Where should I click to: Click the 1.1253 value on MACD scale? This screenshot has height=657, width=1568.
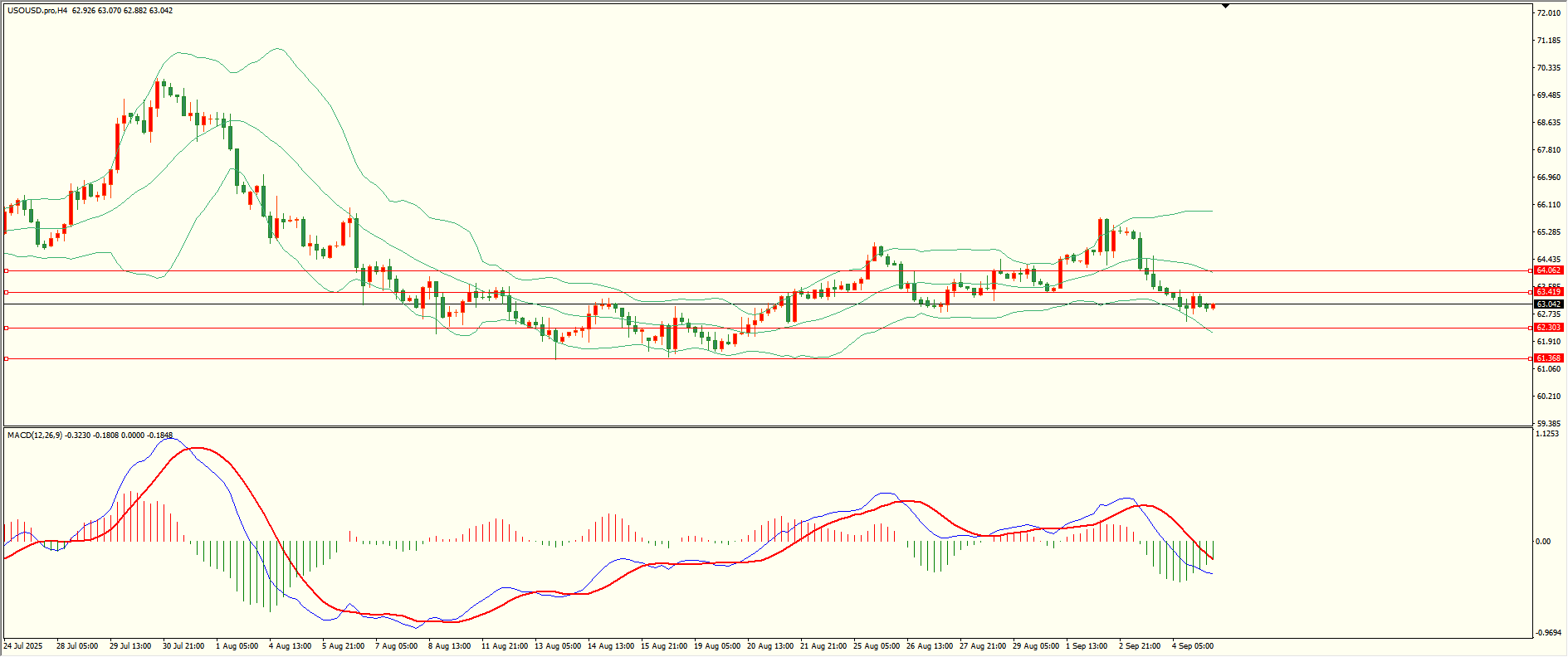click(x=1548, y=434)
